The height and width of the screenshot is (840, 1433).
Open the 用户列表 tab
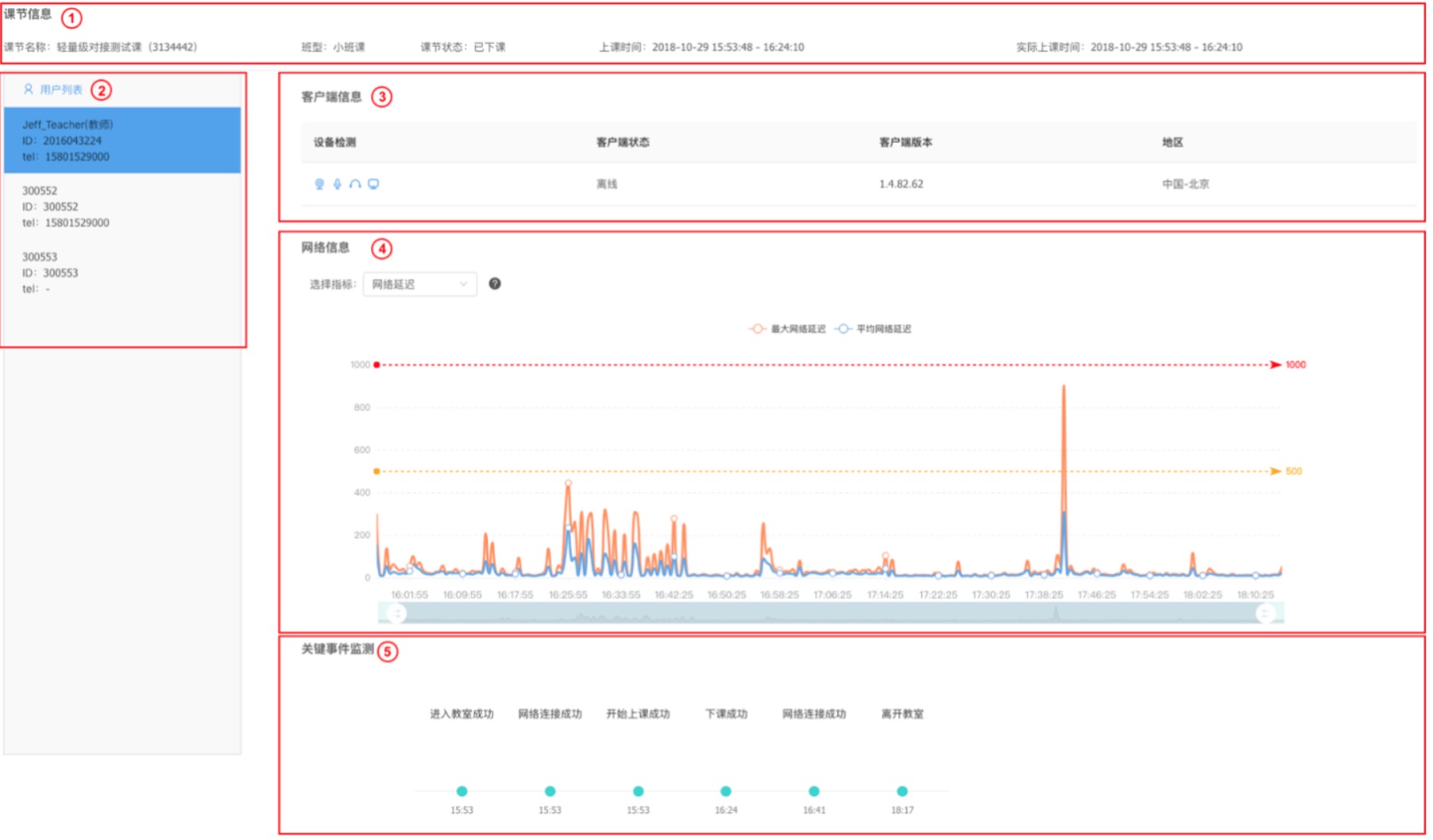[x=52, y=90]
